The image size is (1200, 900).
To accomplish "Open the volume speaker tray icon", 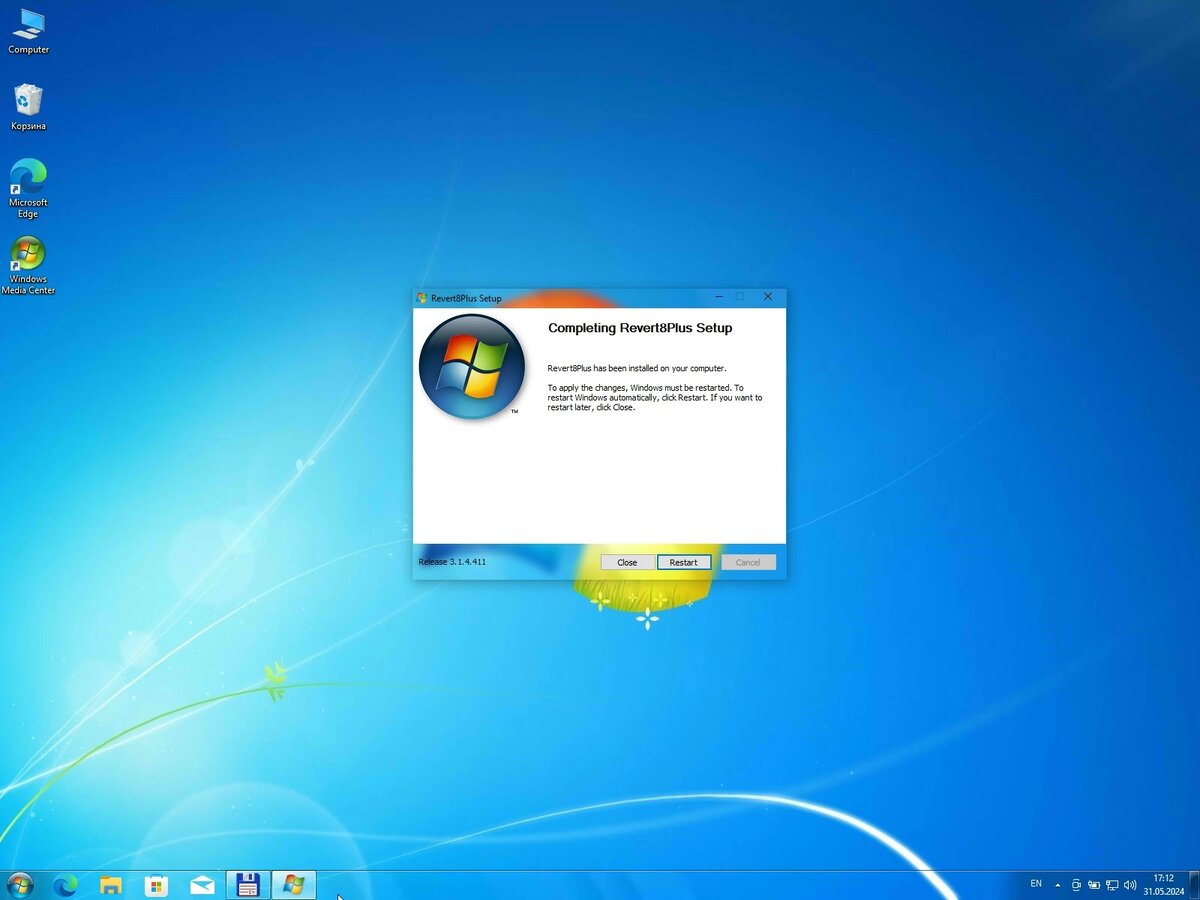I will tap(1130, 885).
